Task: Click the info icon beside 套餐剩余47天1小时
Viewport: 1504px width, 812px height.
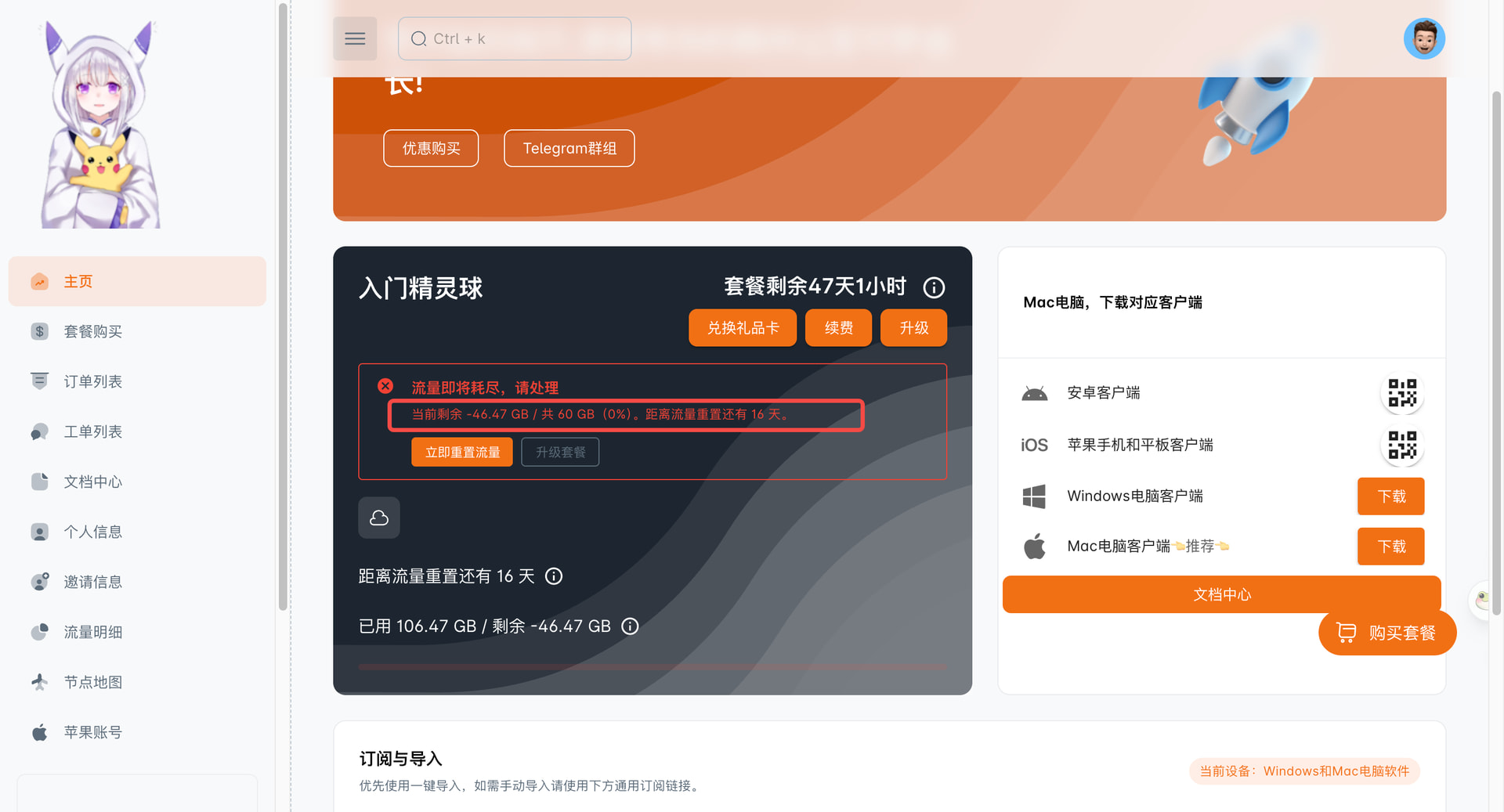Action: (x=934, y=287)
